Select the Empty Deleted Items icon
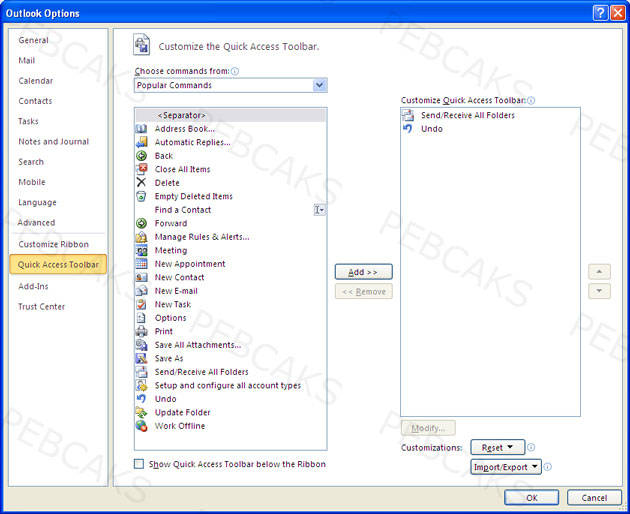 point(142,196)
